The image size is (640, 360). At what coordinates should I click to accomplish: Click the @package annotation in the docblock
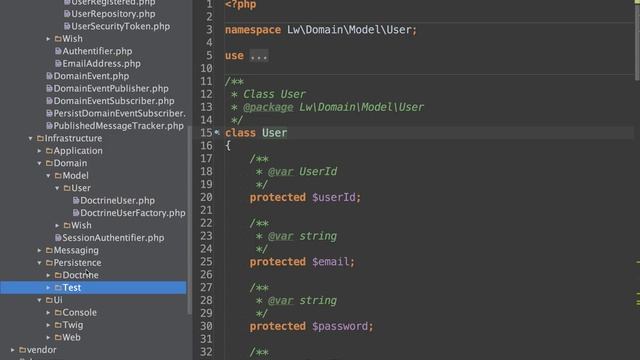pos(268,107)
